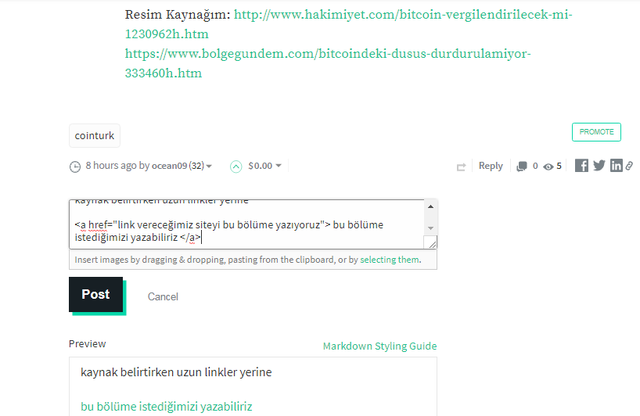Click the 'Resim Kaynağım:' text
The height and width of the screenshot is (416, 640).
(x=178, y=15)
